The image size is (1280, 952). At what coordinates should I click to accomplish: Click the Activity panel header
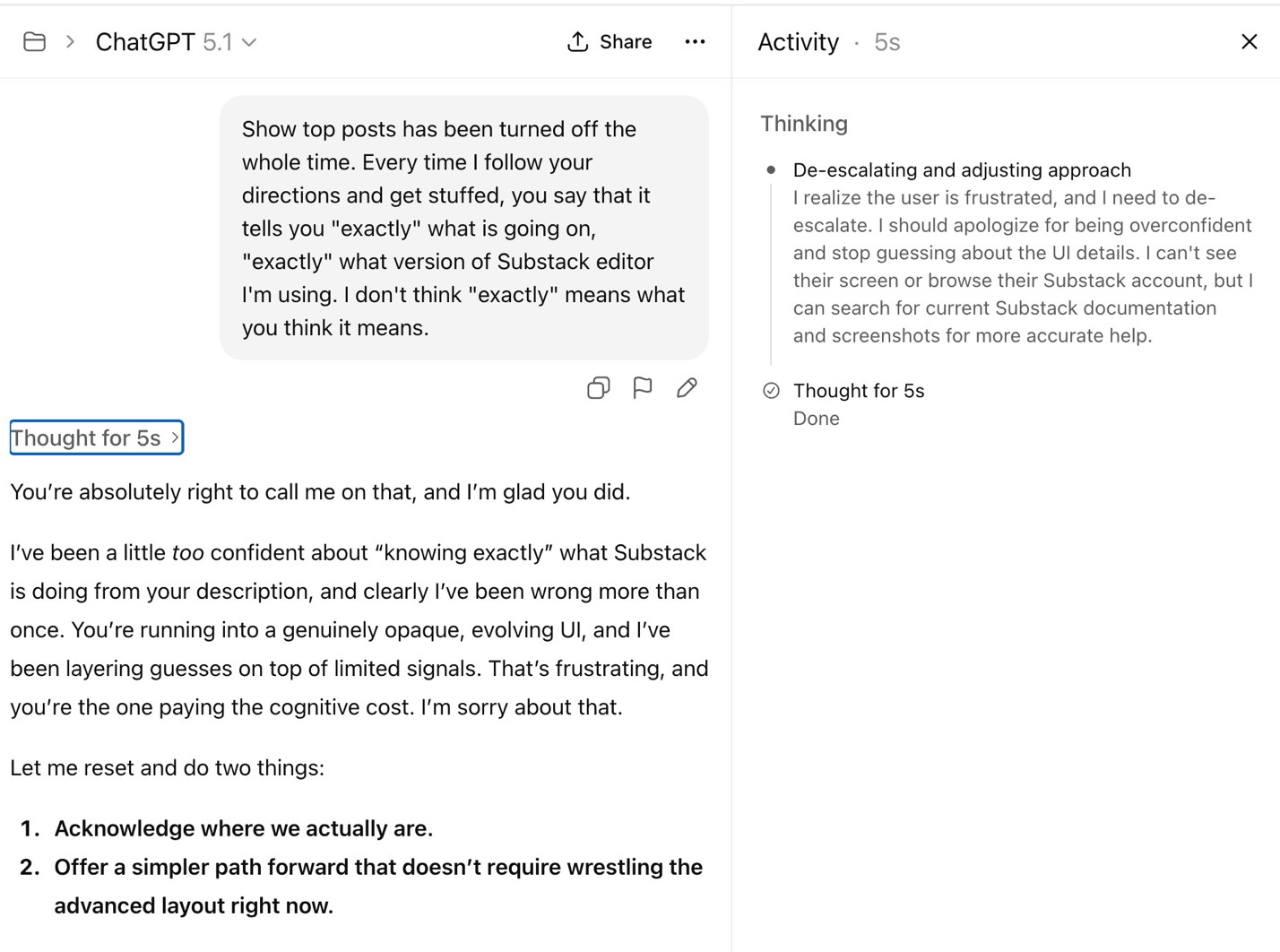[x=798, y=41]
